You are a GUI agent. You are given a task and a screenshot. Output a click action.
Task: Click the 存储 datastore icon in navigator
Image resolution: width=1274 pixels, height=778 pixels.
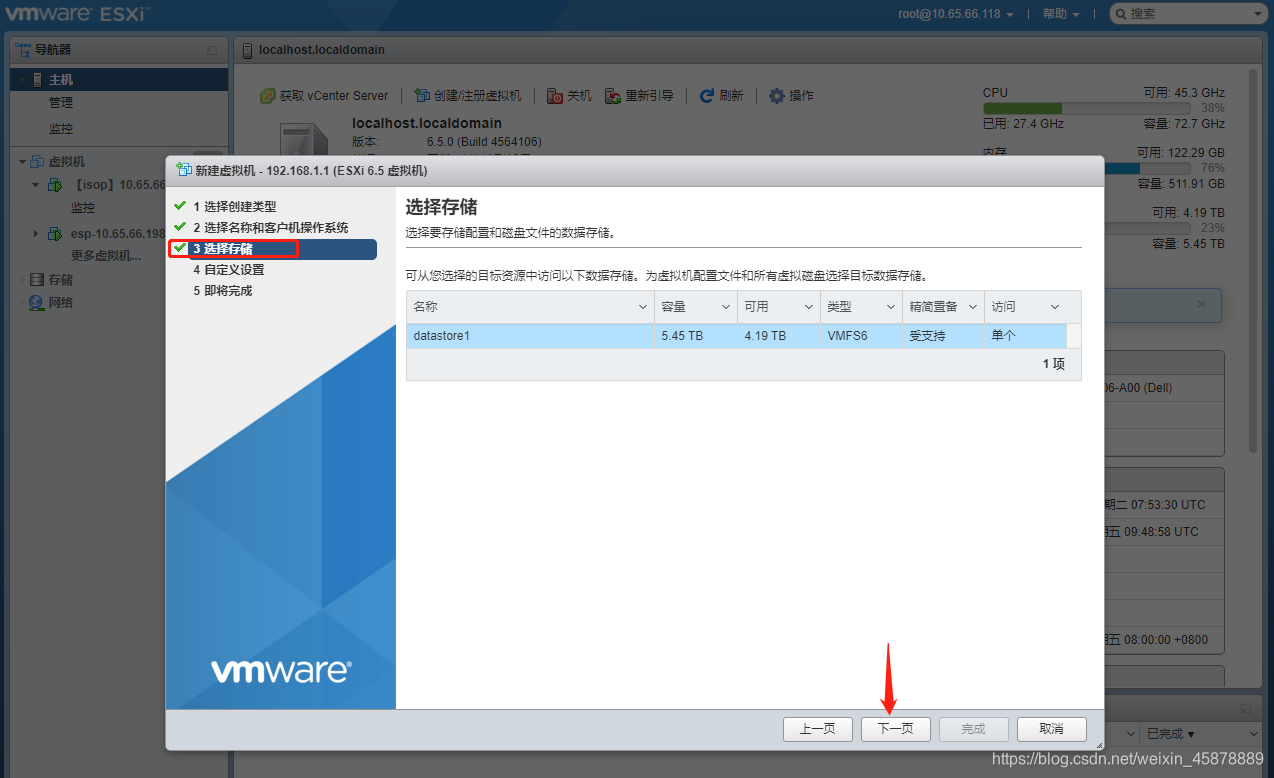[37, 280]
